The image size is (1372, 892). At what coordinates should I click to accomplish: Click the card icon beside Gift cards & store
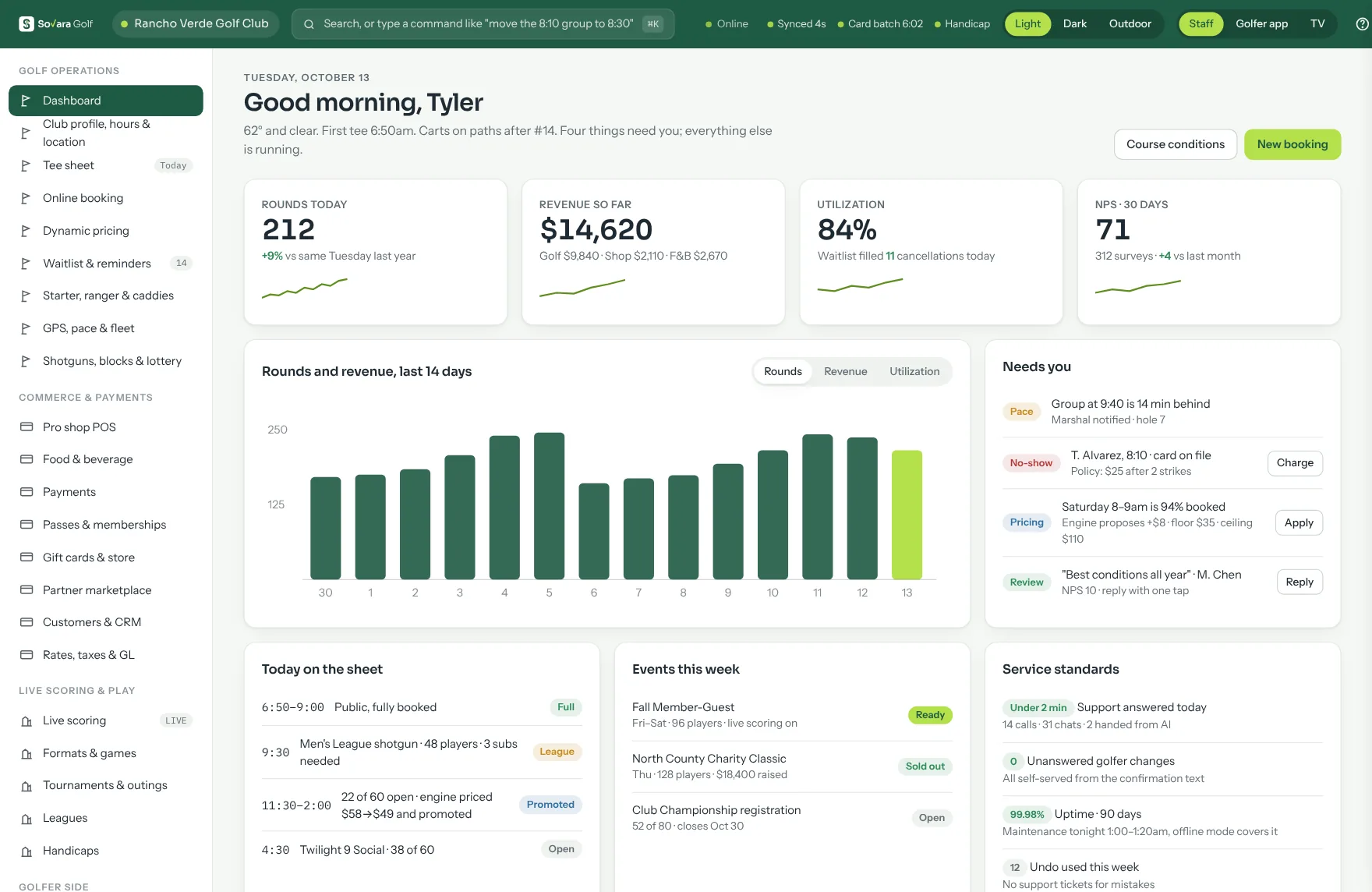click(x=27, y=557)
